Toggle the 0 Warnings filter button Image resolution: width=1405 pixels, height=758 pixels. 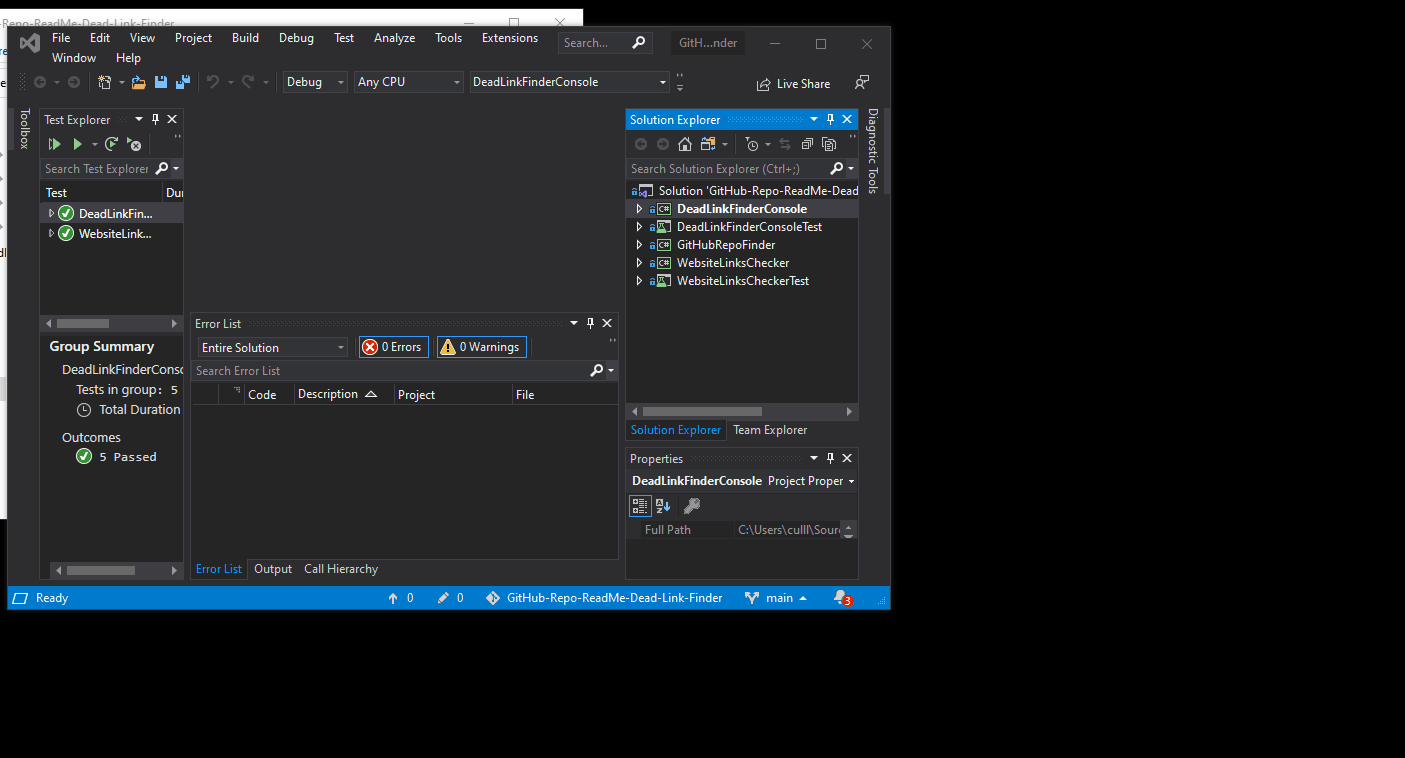click(x=481, y=347)
